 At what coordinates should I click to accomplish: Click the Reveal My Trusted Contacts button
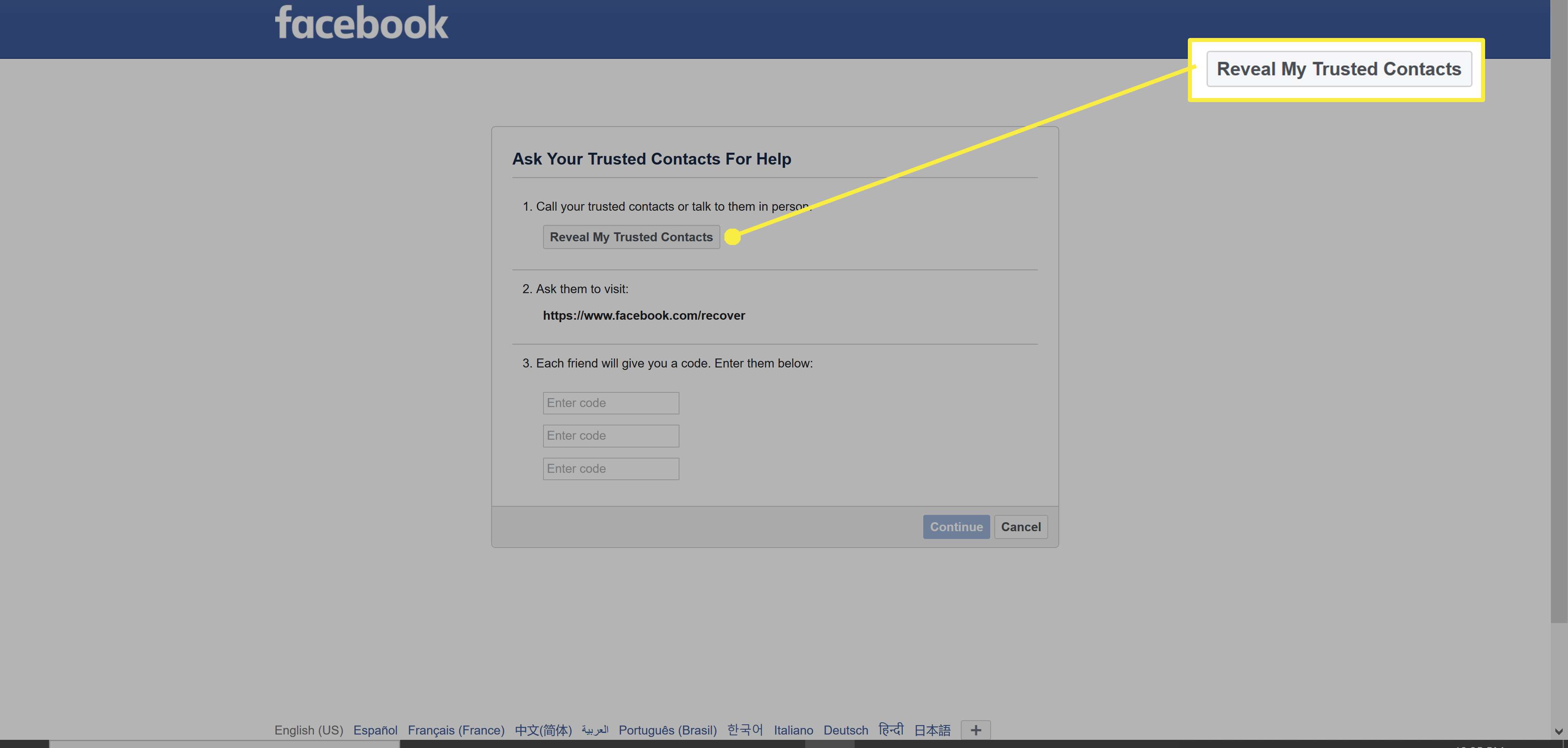(631, 236)
